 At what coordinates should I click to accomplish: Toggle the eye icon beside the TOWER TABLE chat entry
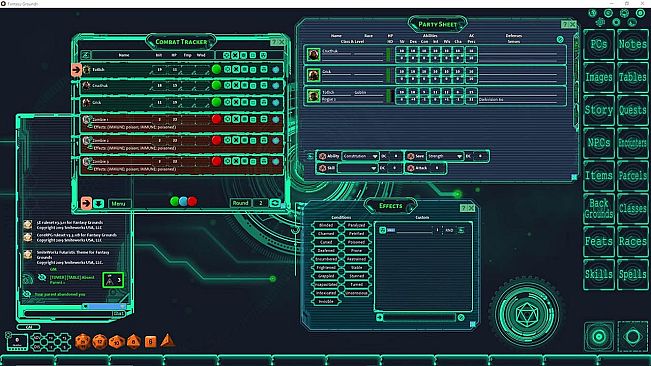click(42, 277)
